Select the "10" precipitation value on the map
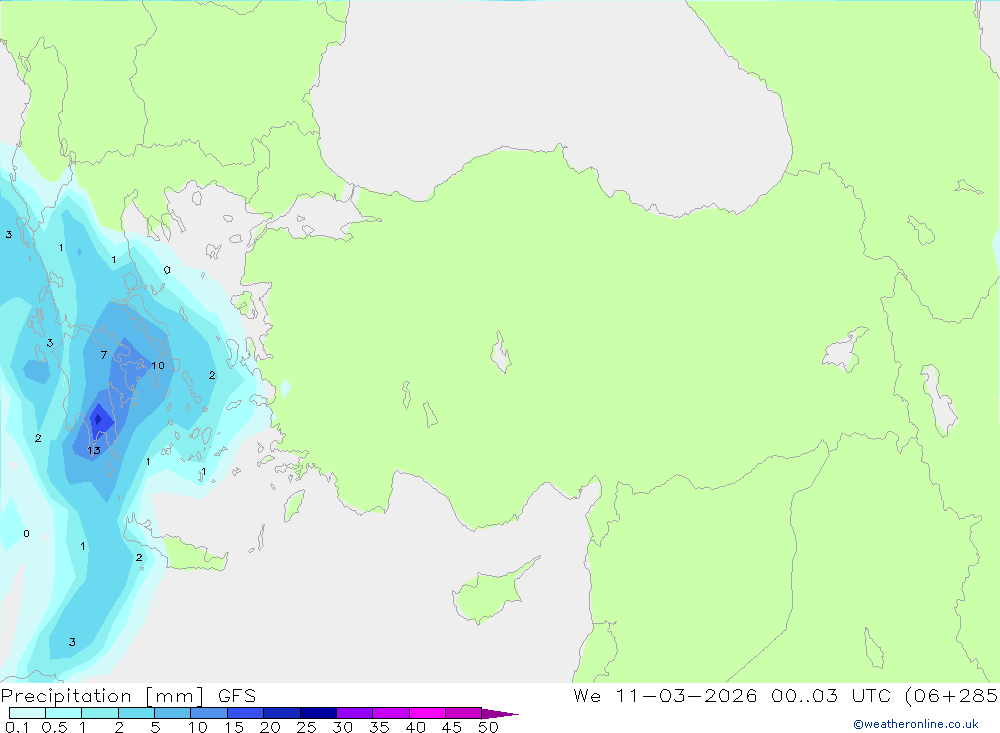Screen dimensions: 1000x733 [158, 366]
